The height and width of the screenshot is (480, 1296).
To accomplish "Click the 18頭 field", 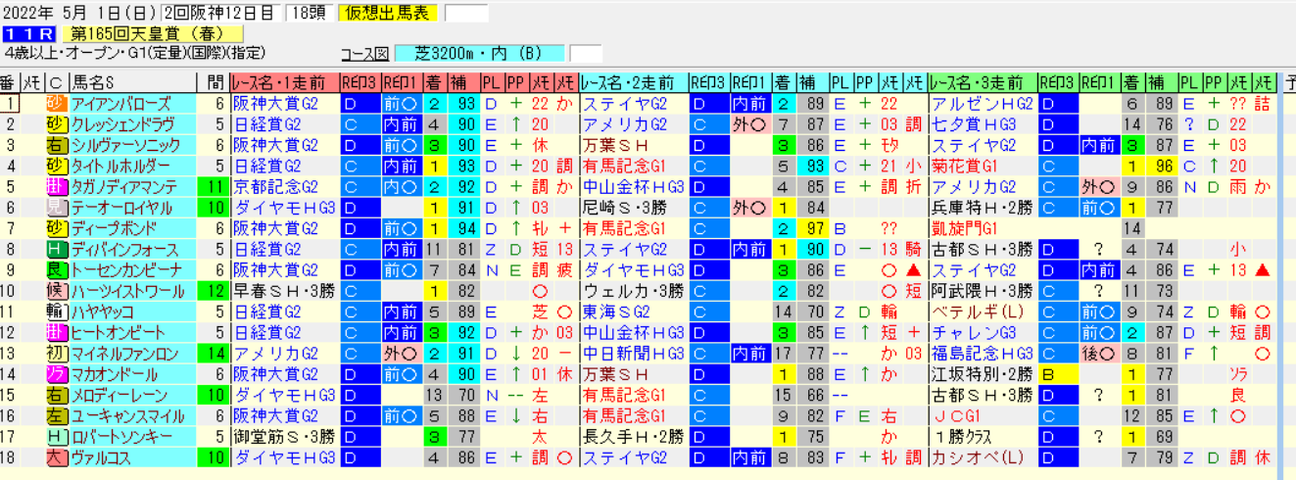I will click(309, 13).
